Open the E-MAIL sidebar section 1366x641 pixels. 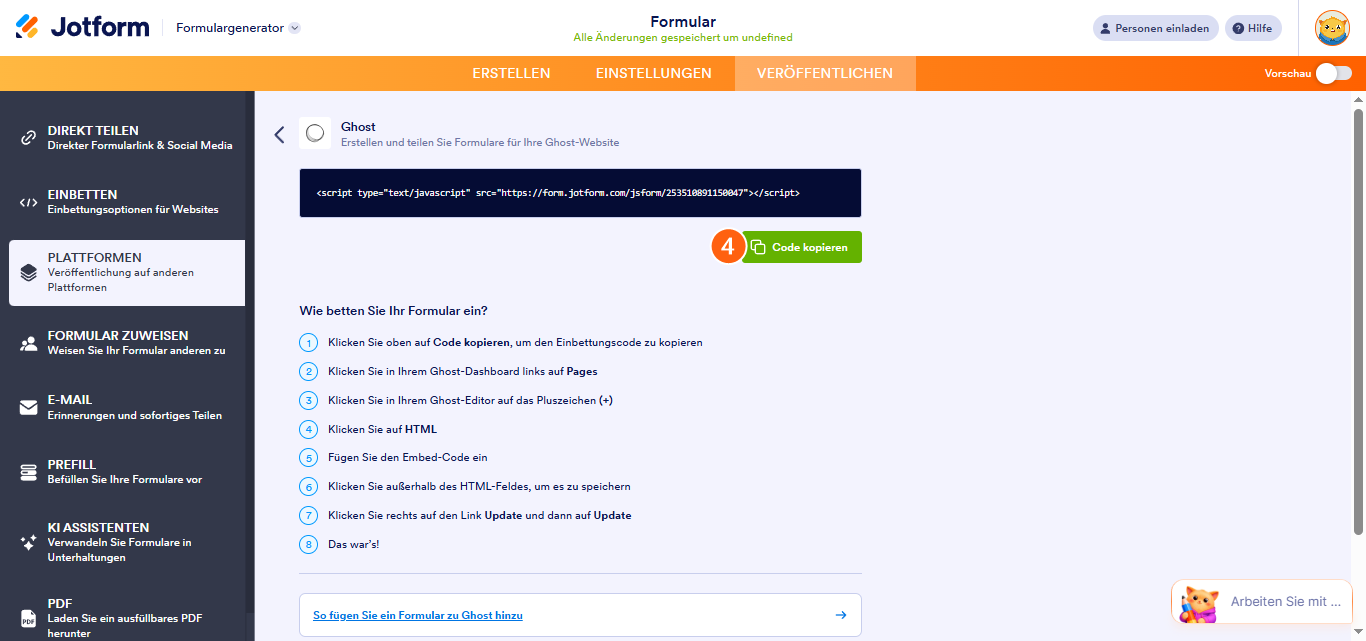coord(127,407)
